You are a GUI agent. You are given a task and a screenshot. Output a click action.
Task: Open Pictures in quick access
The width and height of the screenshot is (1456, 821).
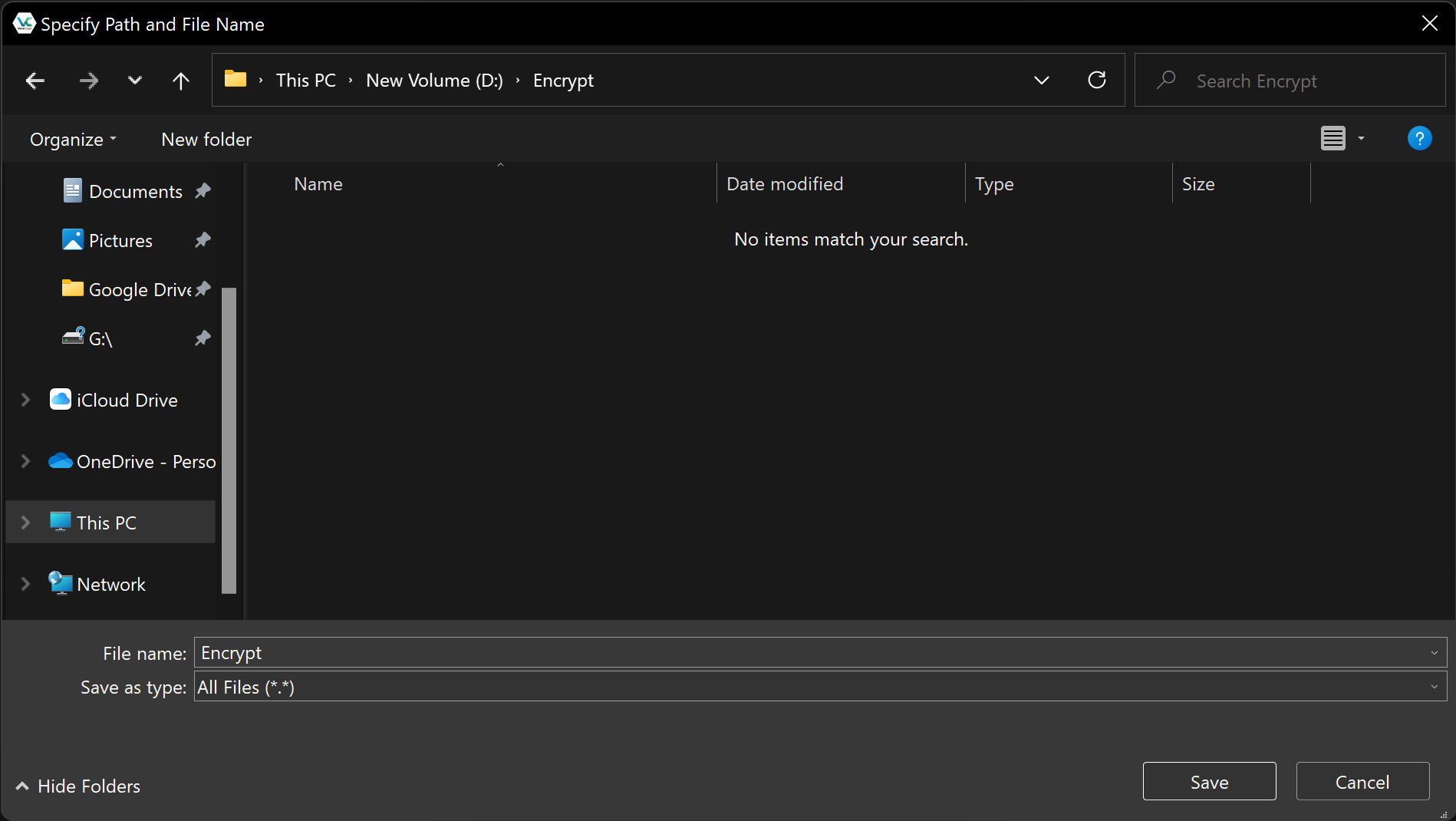120,241
